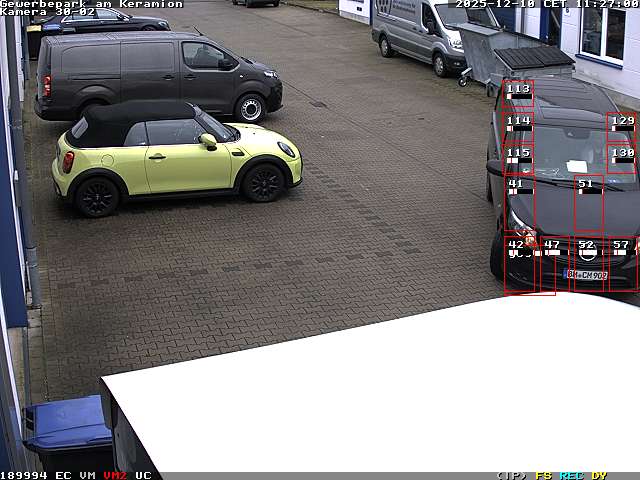The image size is (640, 480).
Task: Click the Kamera 30-02 camera name label
Action: tap(48, 12)
